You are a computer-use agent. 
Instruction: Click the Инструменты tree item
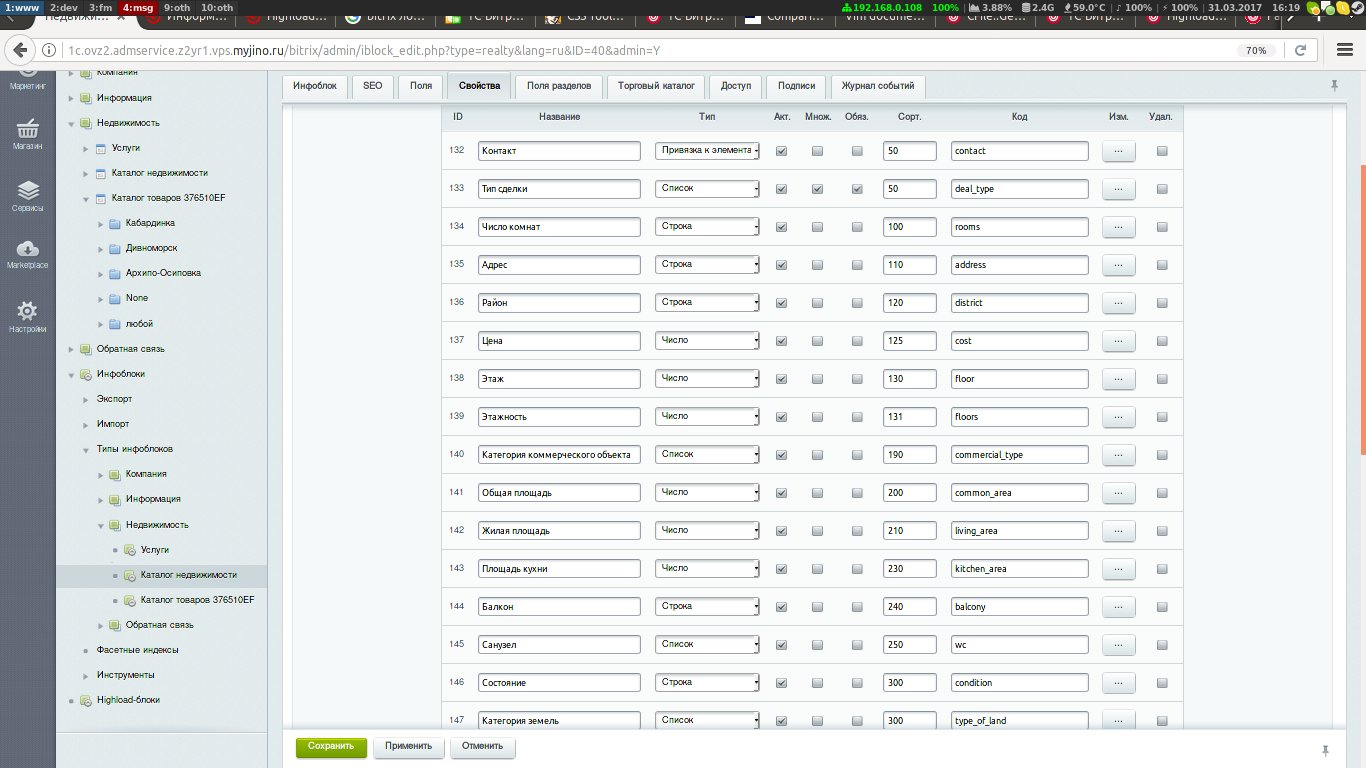pyautogui.click(x=125, y=675)
